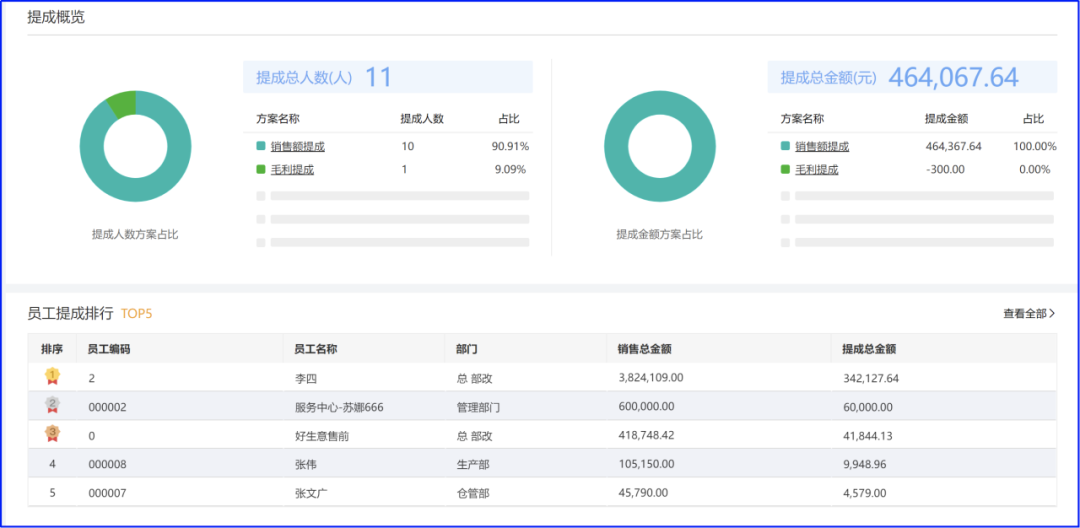Click the 员工编码 column header
Viewport: 1080px width, 528px height.
tap(109, 349)
